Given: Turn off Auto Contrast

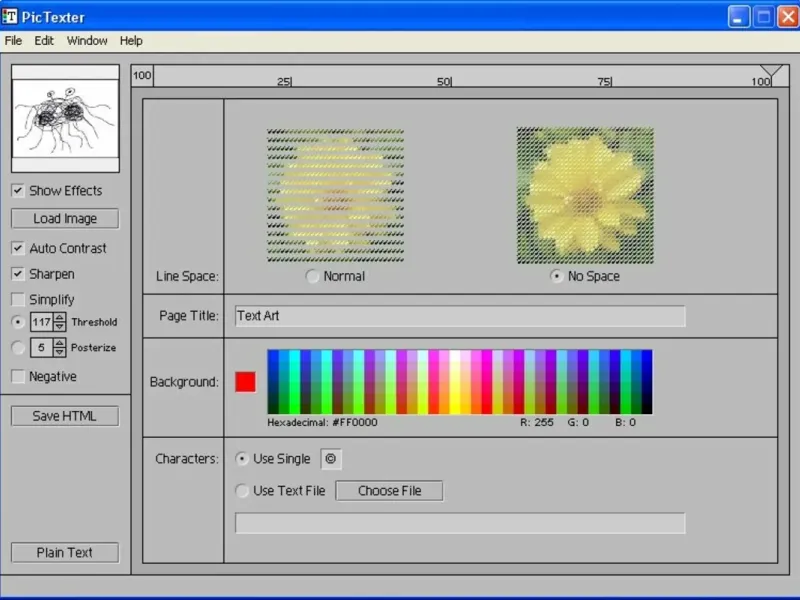Looking at the screenshot, I should 18,249.
